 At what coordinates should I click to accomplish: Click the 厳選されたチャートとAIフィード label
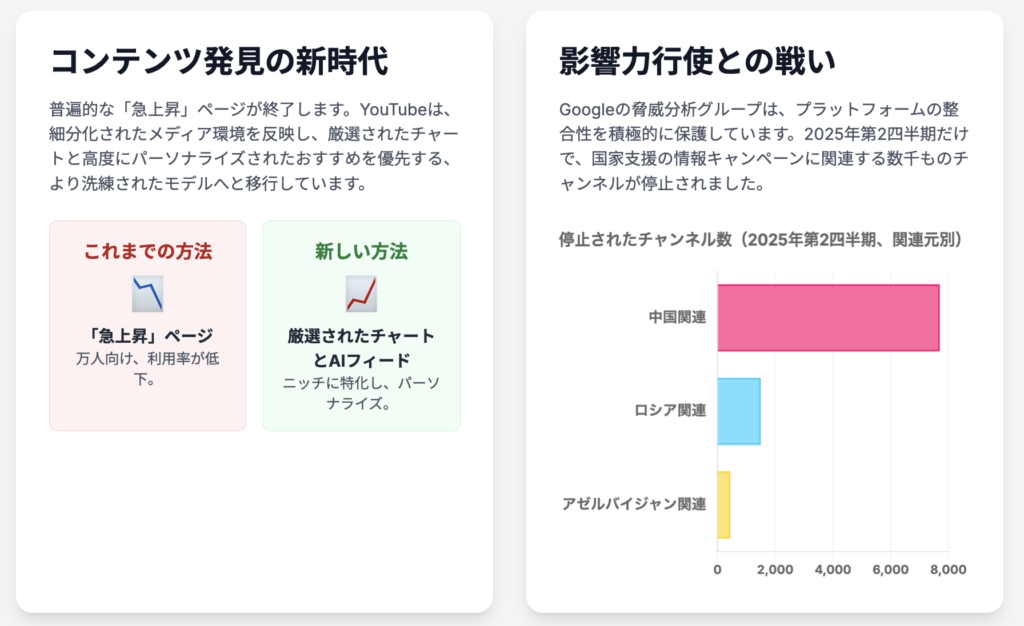[x=361, y=348]
